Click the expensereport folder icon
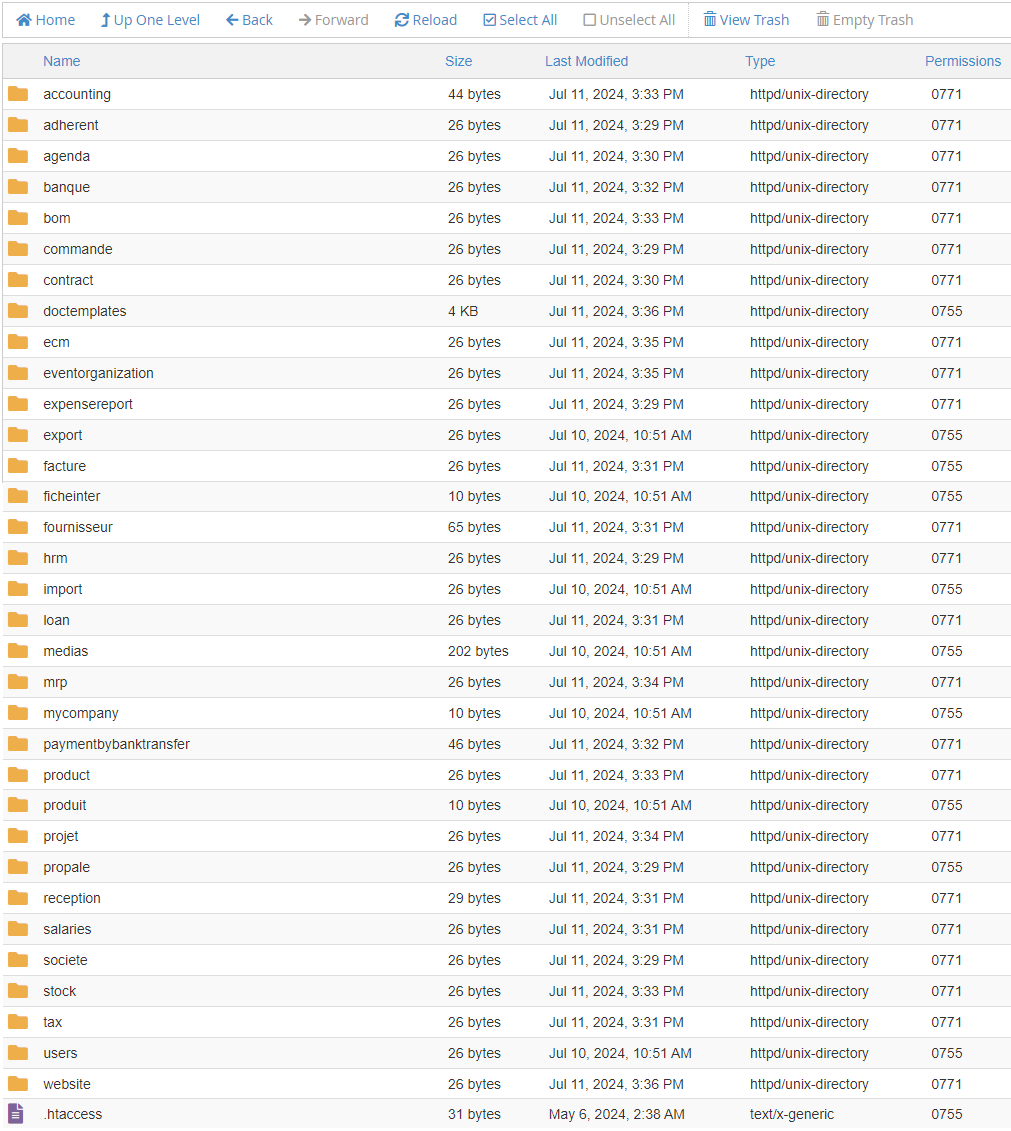The height and width of the screenshot is (1131, 1011). [18, 404]
